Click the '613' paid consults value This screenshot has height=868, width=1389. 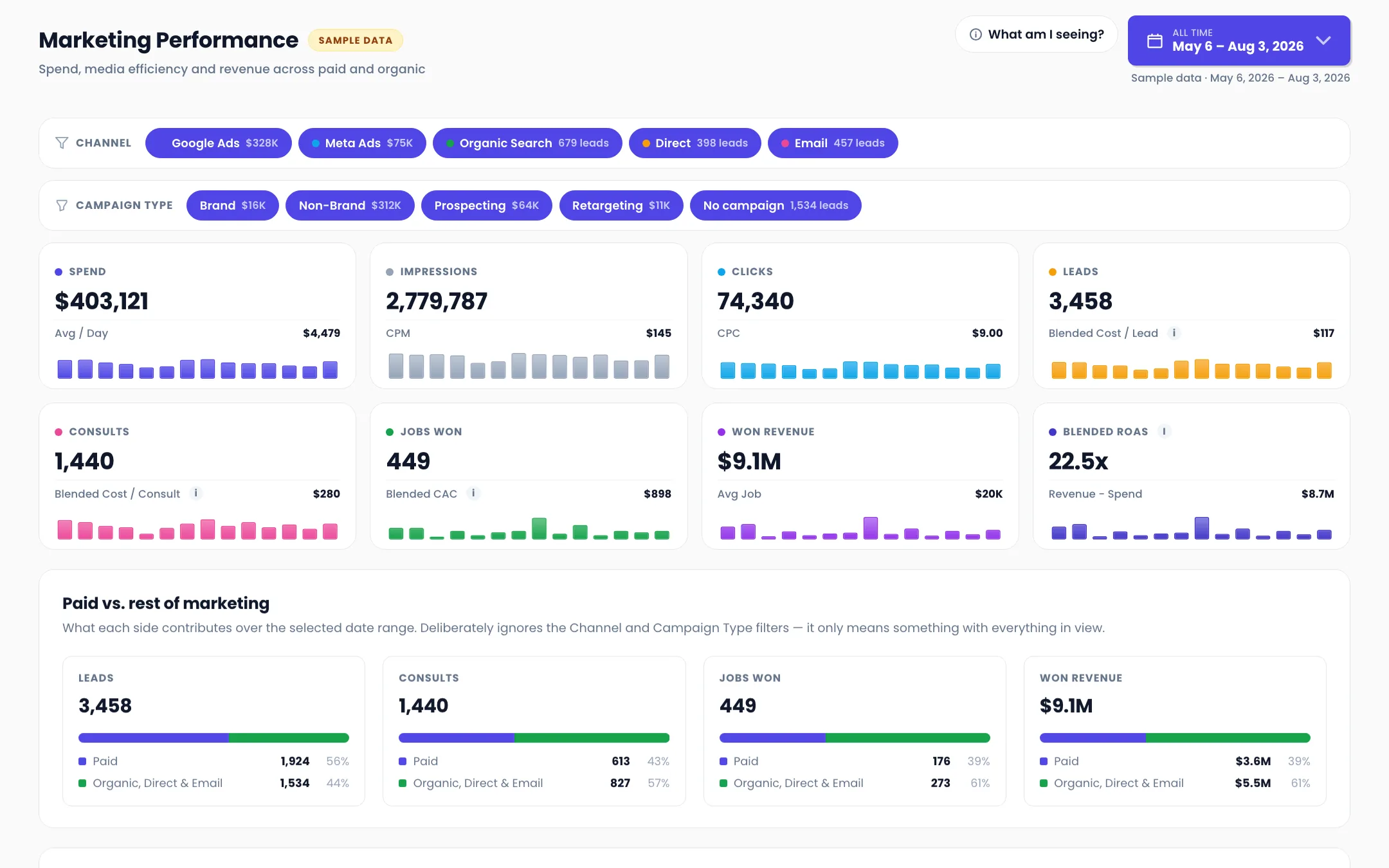point(621,761)
